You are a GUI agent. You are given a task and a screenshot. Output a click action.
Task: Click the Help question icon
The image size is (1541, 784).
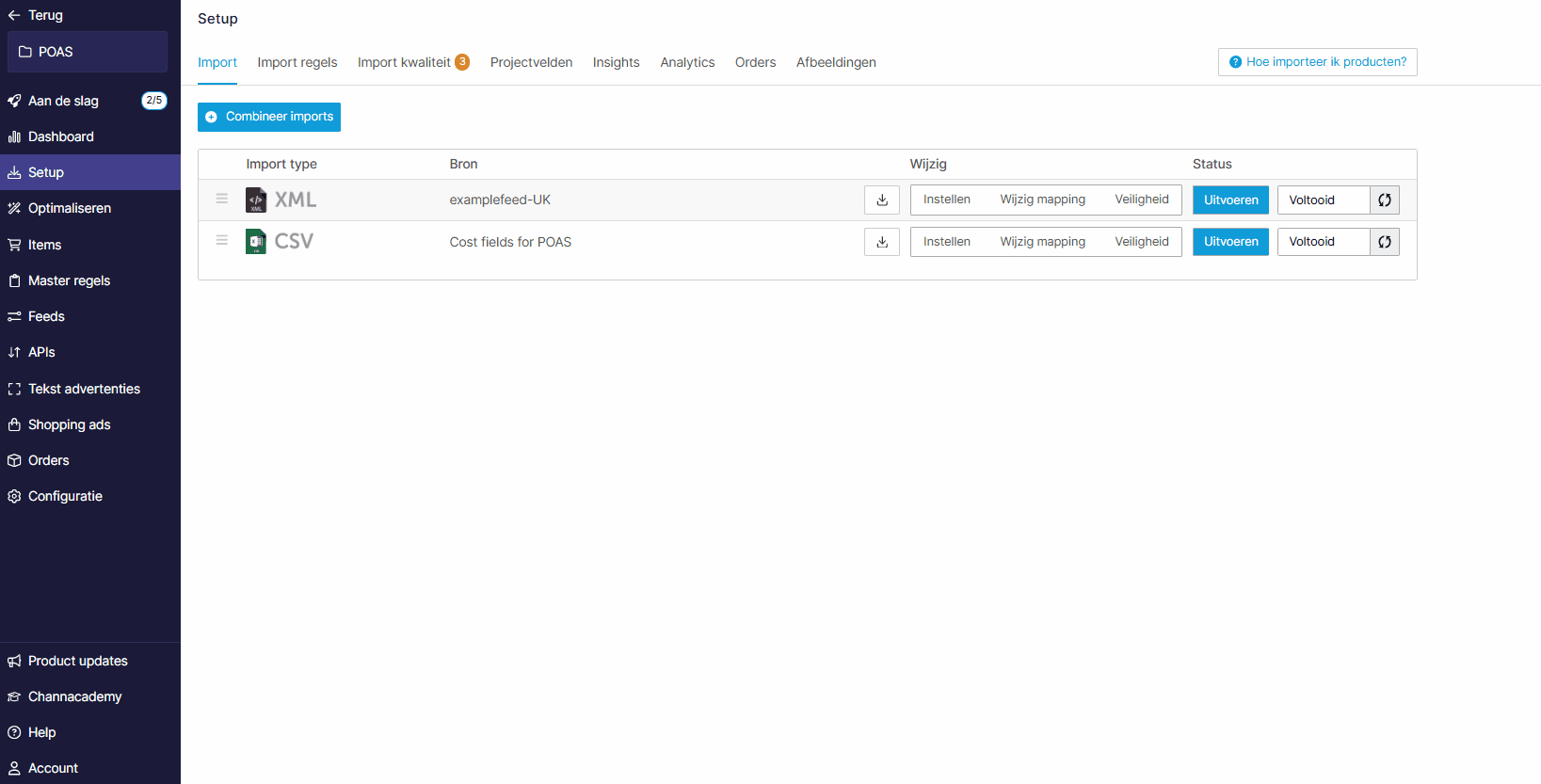[14, 732]
